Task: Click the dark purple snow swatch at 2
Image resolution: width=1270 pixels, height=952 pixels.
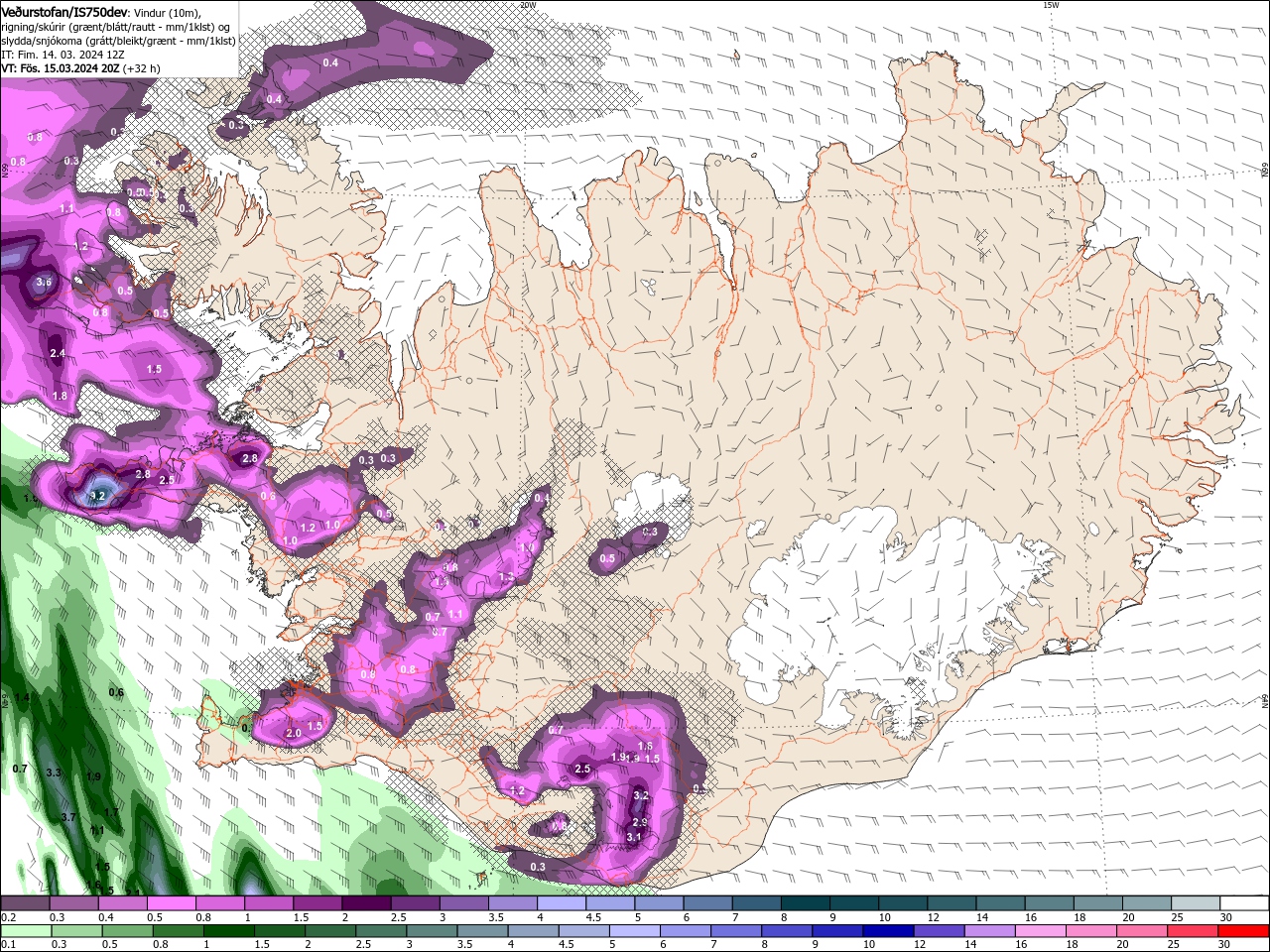Action: coord(366,903)
